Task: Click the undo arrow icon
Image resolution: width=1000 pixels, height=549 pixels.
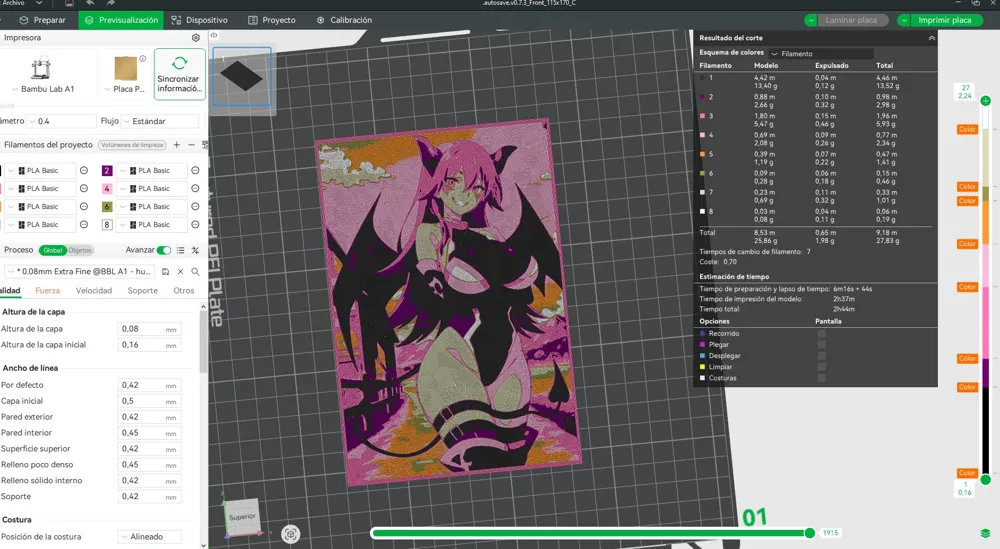Action: 90,3
